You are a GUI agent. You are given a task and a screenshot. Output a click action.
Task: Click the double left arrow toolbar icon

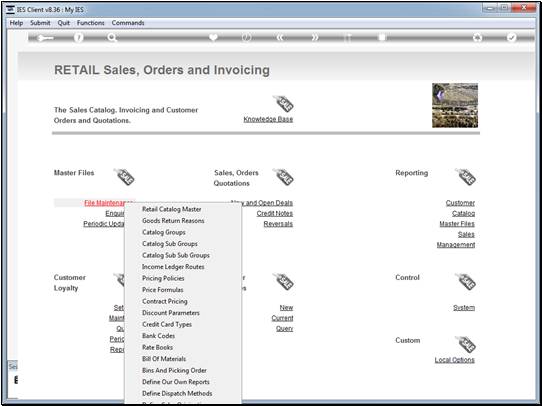(281, 38)
